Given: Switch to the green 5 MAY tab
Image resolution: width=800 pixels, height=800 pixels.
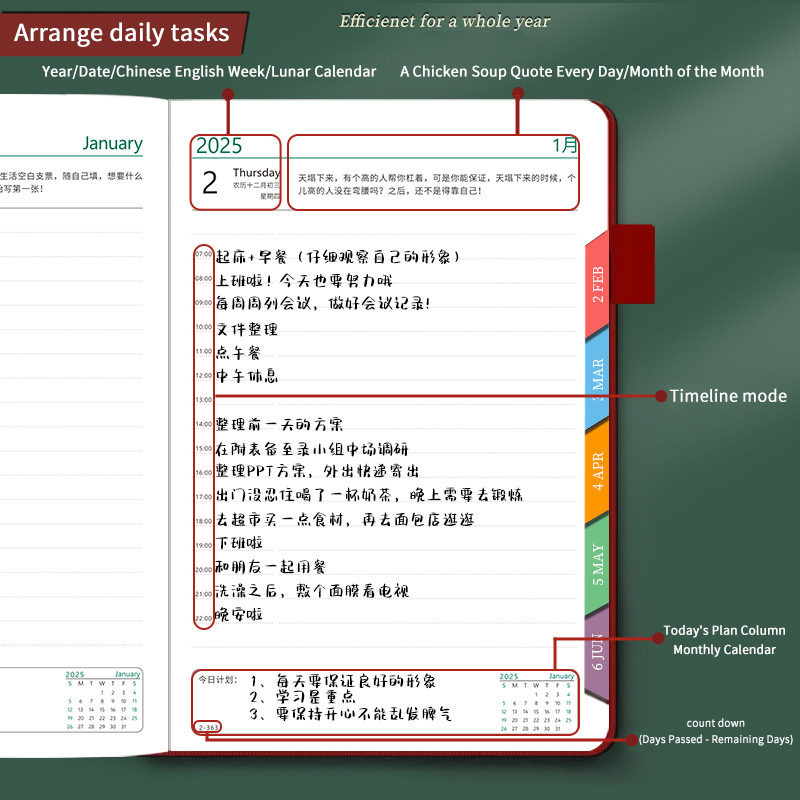Looking at the screenshot, I should (x=598, y=565).
